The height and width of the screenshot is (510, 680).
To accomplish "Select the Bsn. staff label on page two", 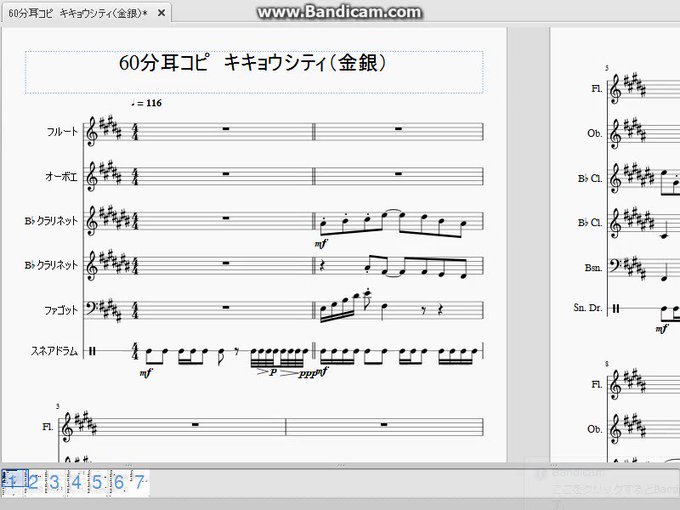I will pyautogui.click(x=593, y=268).
